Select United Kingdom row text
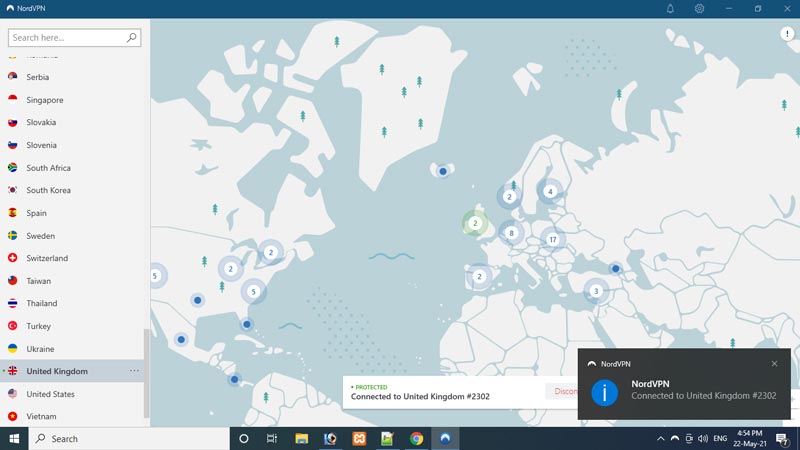Viewport: 800px width, 450px height. click(57, 371)
